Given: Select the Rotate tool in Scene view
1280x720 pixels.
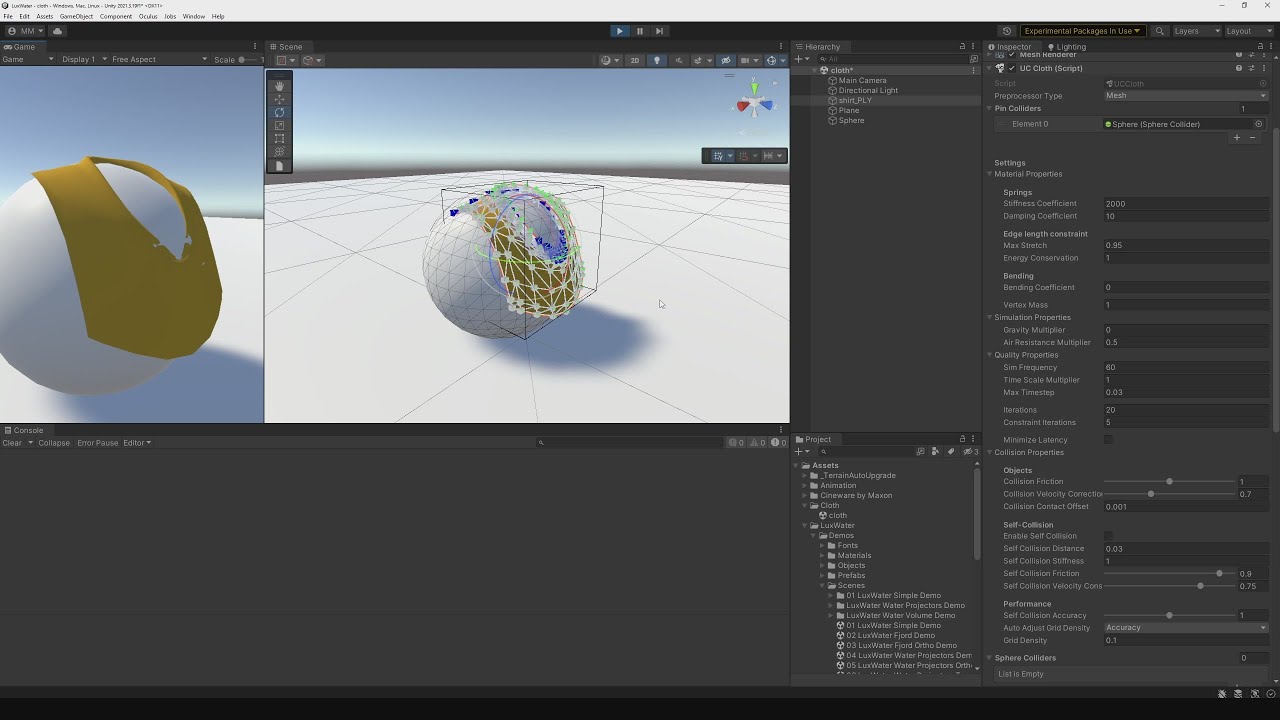Looking at the screenshot, I should point(279,112).
